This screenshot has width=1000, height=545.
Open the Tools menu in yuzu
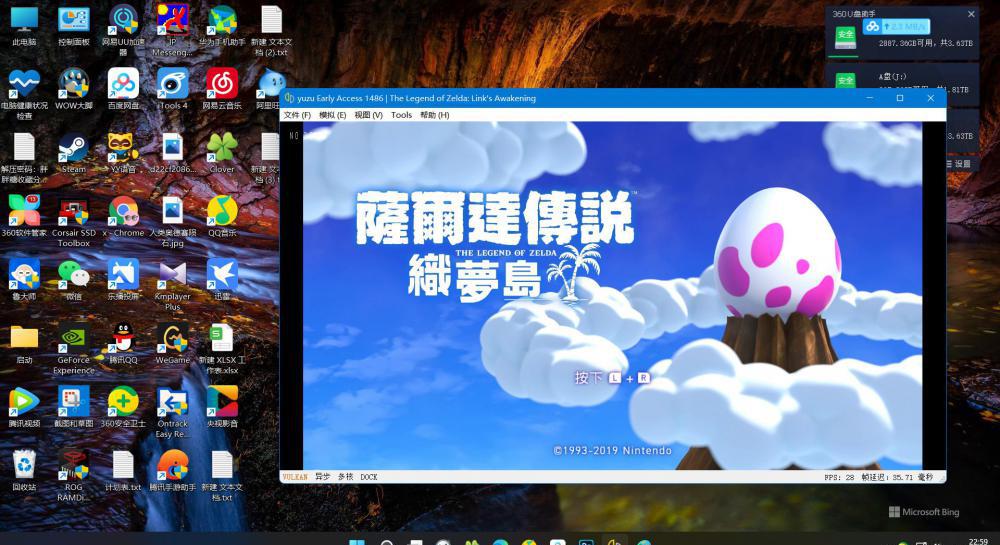click(x=401, y=115)
